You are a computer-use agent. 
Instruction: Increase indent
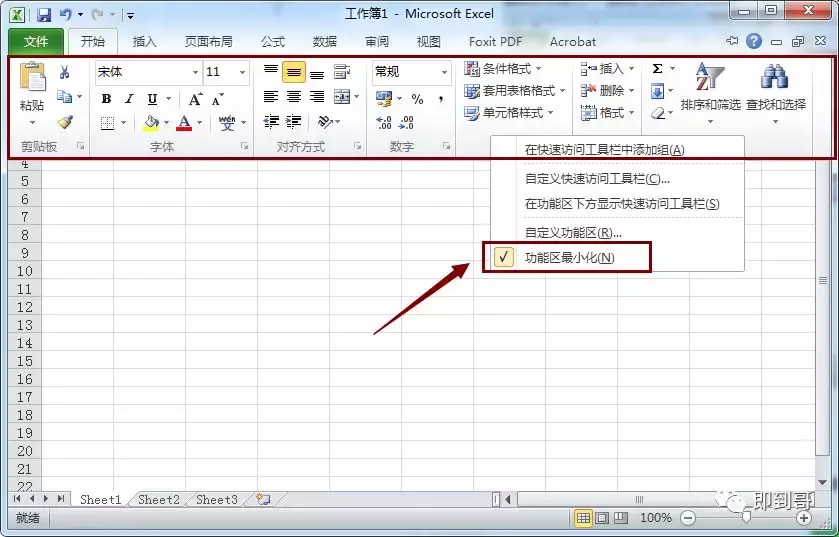point(293,122)
